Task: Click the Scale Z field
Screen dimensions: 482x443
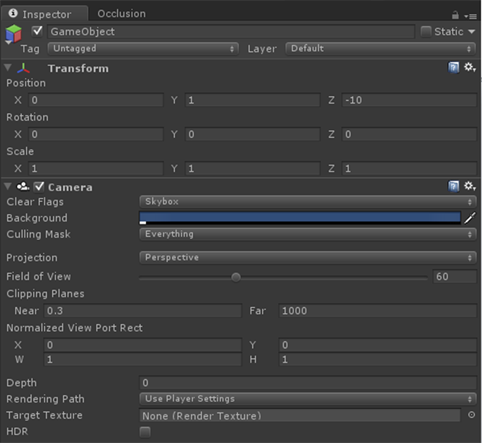Action: click(x=409, y=168)
